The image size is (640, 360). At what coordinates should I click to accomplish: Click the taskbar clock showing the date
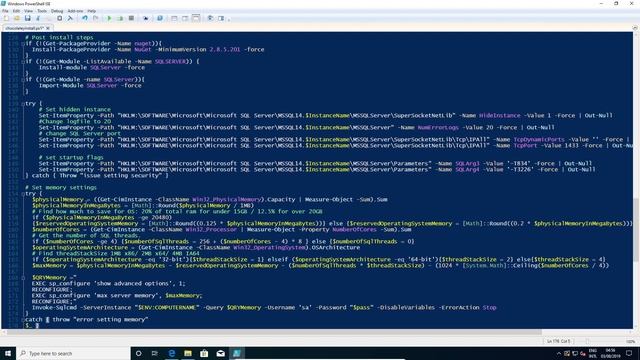(611, 353)
